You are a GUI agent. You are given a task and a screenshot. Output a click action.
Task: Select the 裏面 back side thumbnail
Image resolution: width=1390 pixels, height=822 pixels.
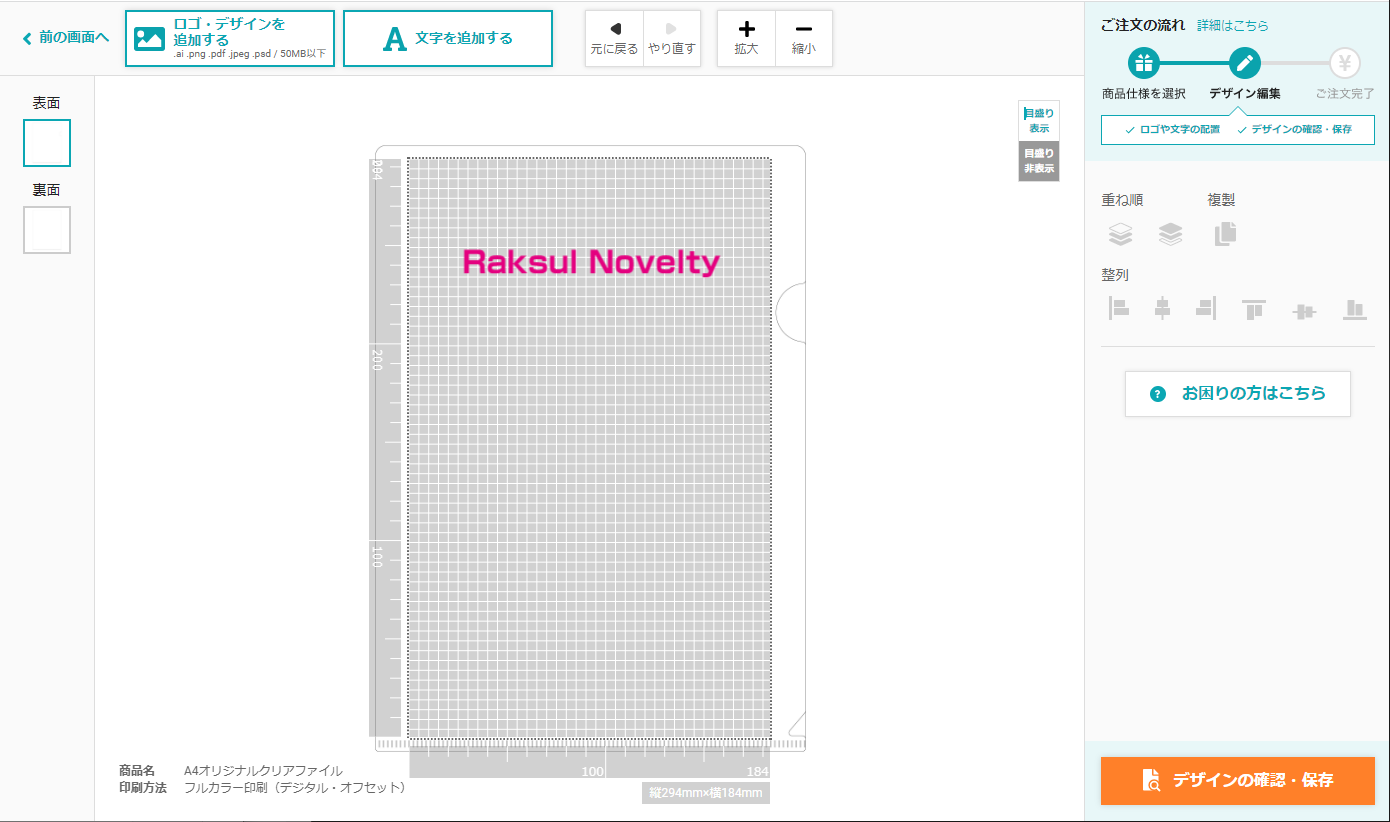(47, 230)
